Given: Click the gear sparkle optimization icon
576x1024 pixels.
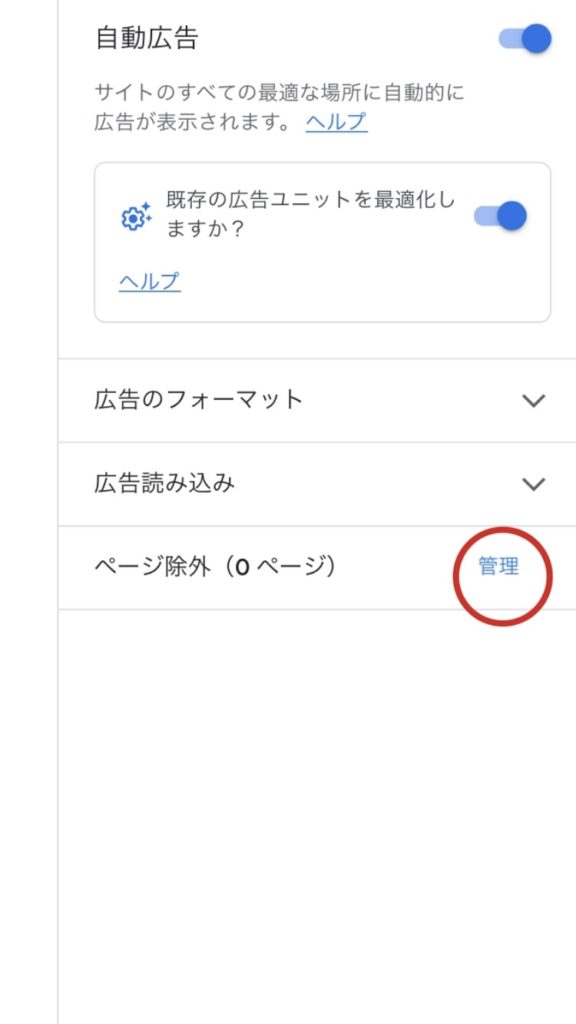Looking at the screenshot, I should click(136, 216).
